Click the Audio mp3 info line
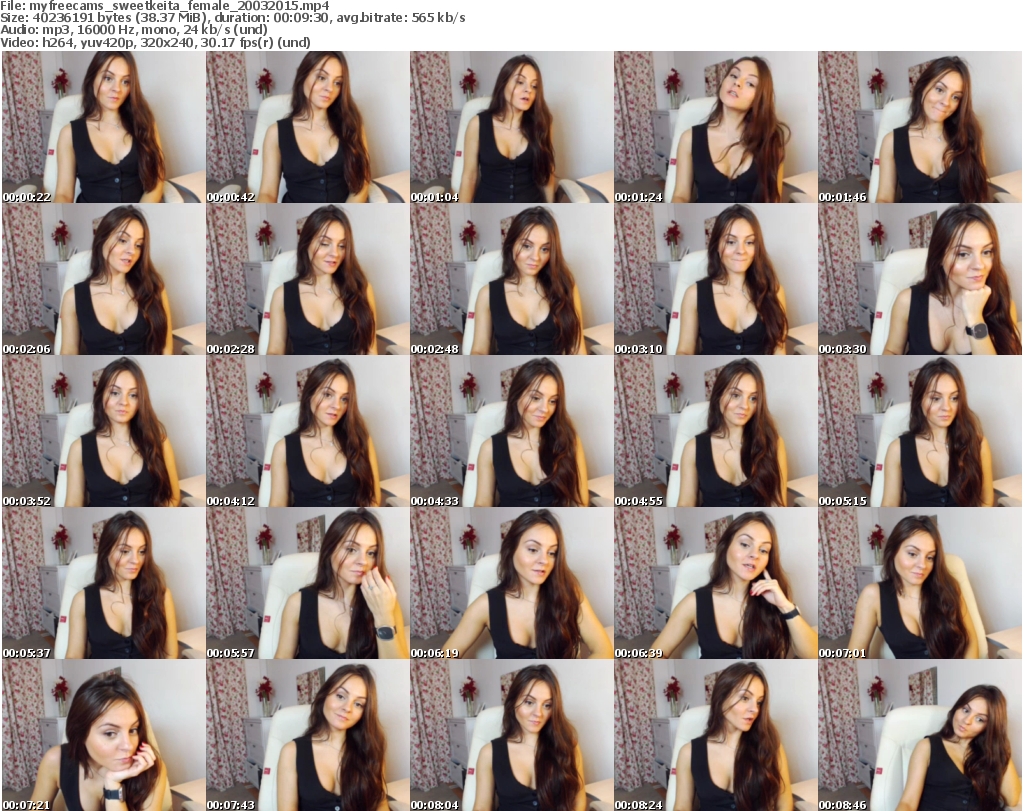The image size is (1024, 811). tap(134, 30)
